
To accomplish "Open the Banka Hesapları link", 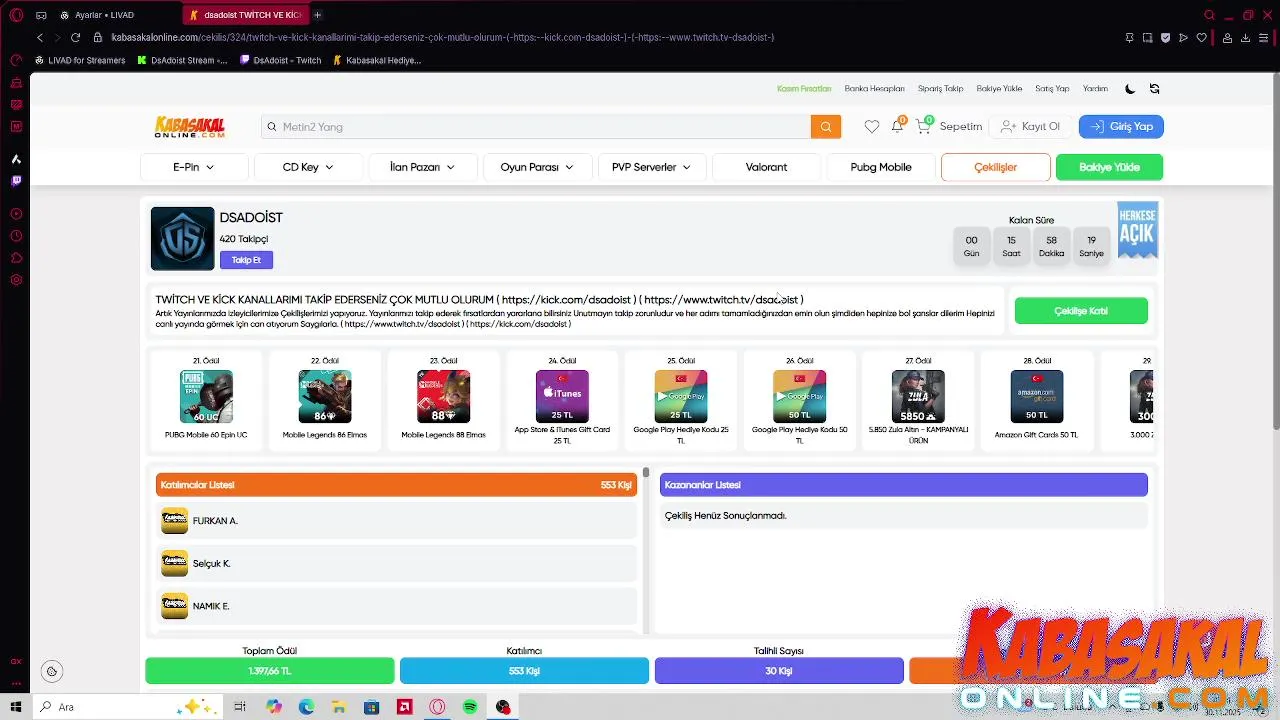I will 874,89.
